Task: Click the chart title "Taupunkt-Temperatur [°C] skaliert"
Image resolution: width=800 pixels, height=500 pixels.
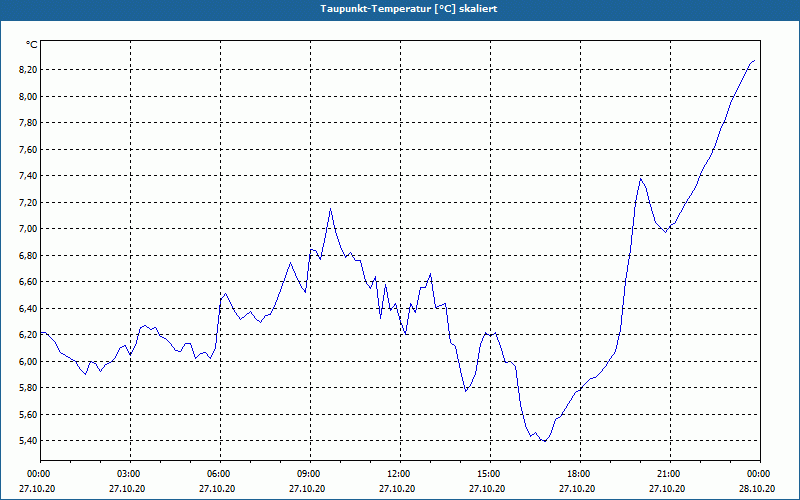Action: 409,9
